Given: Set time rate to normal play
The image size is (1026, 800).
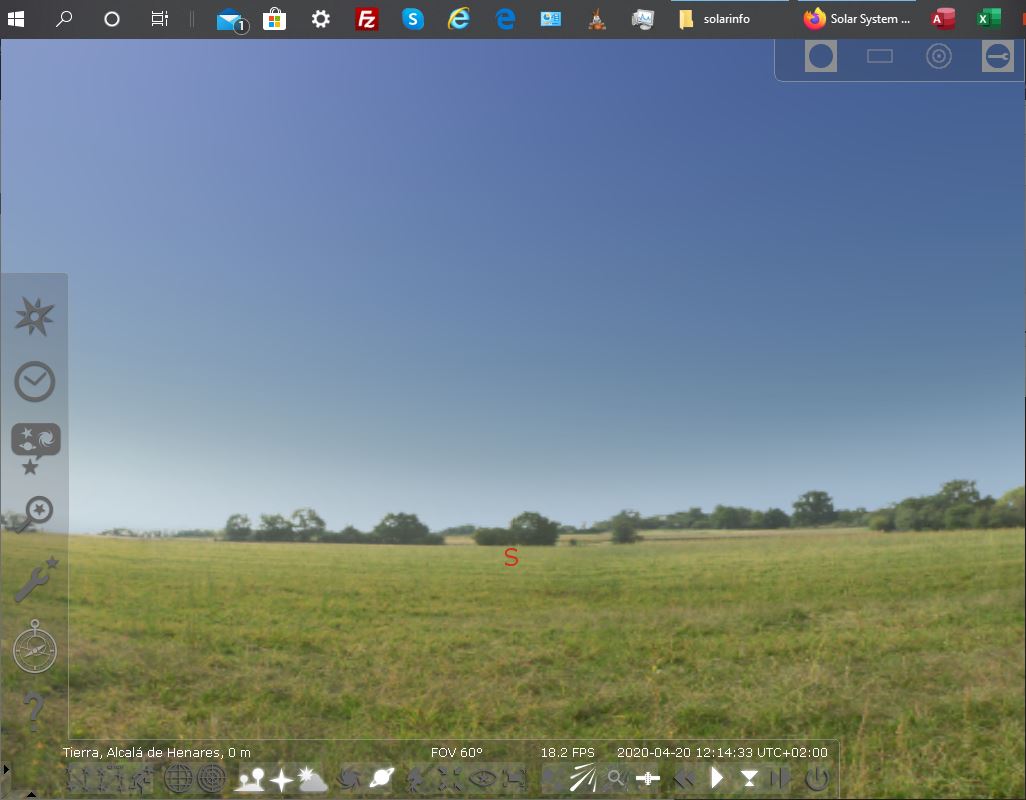Looking at the screenshot, I should pos(716,778).
